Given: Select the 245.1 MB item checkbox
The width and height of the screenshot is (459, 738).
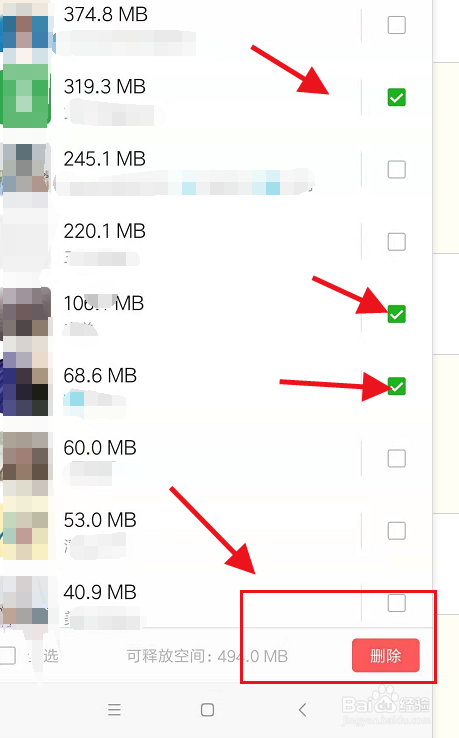Looking at the screenshot, I should click(x=396, y=169).
